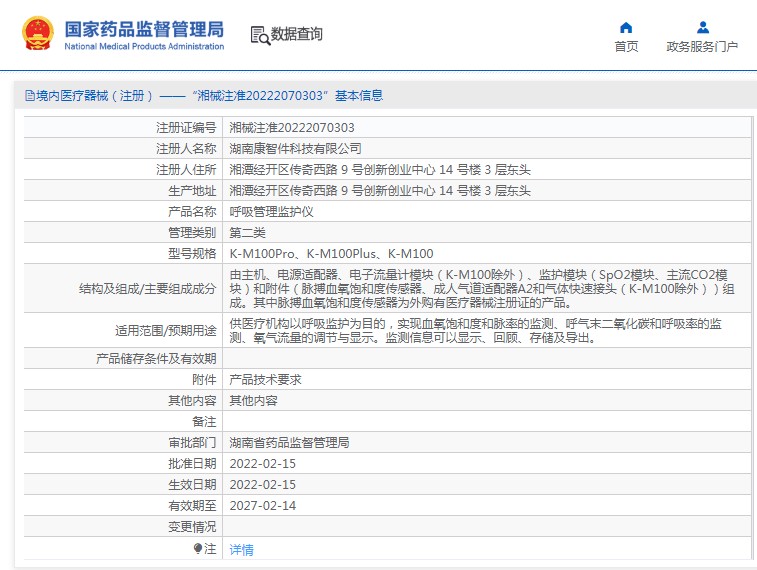Click the National Medical Products Administration subtitle
This screenshot has height=570, width=757.
pos(144,47)
